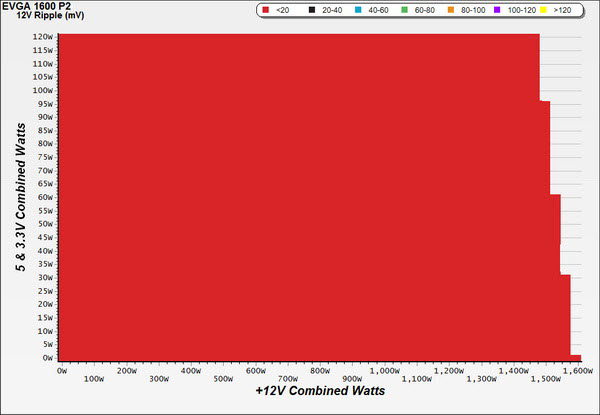The height and width of the screenshot is (415, 600).
Task: Click the 100w x-axis label
Action: 94,379
